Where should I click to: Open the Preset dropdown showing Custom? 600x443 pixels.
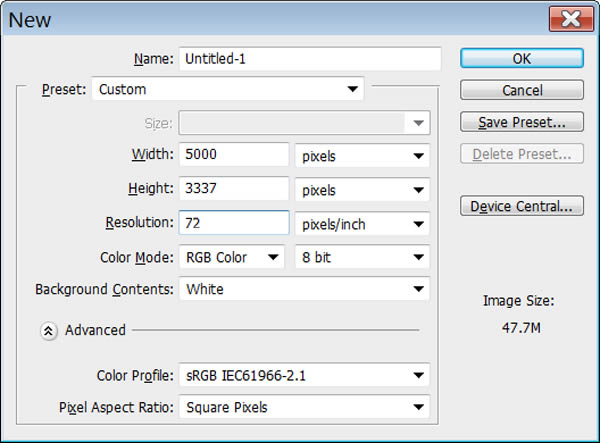pyautogui.click(x=227, y=89)
